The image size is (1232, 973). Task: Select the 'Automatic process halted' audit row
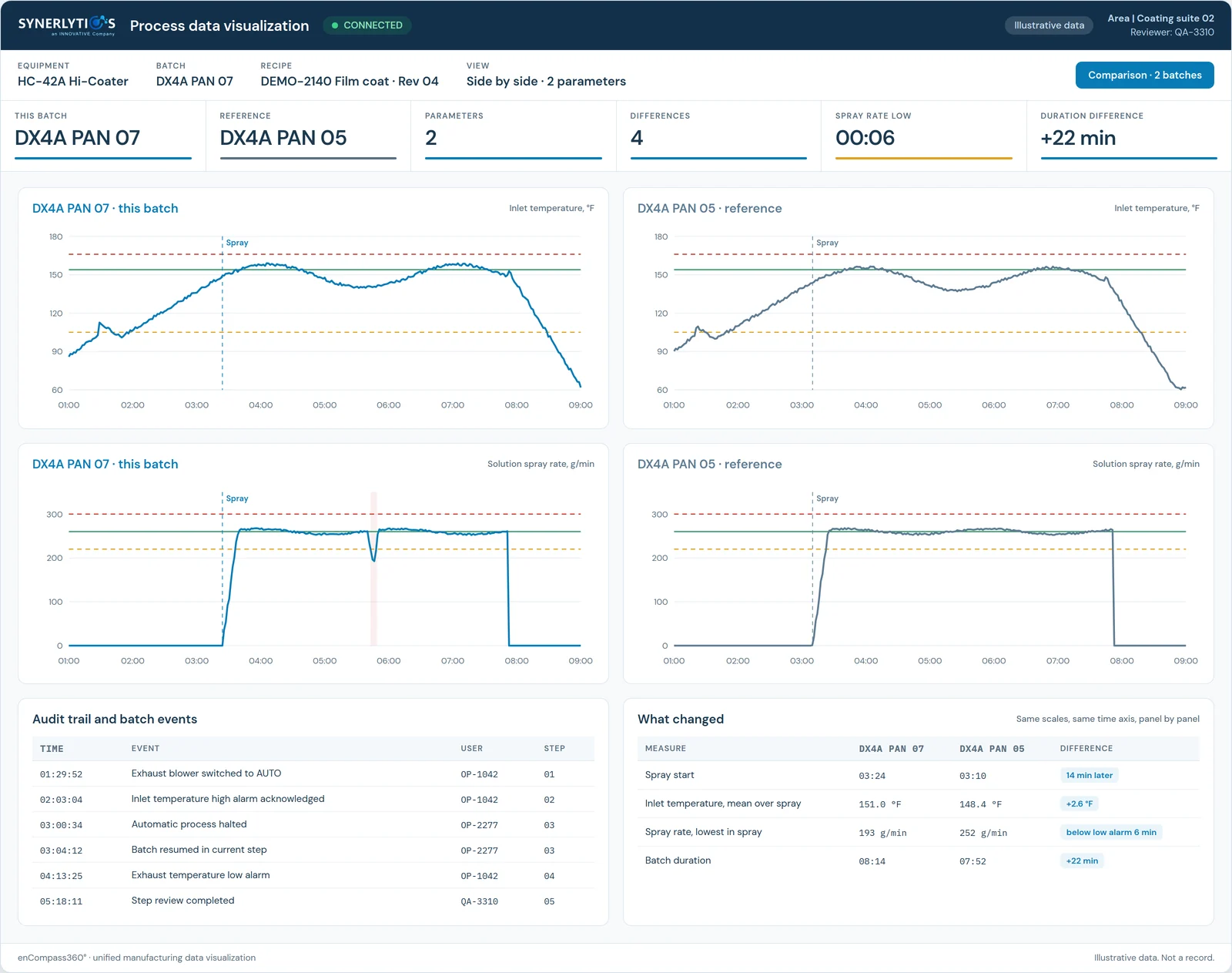tap(313, 824)
